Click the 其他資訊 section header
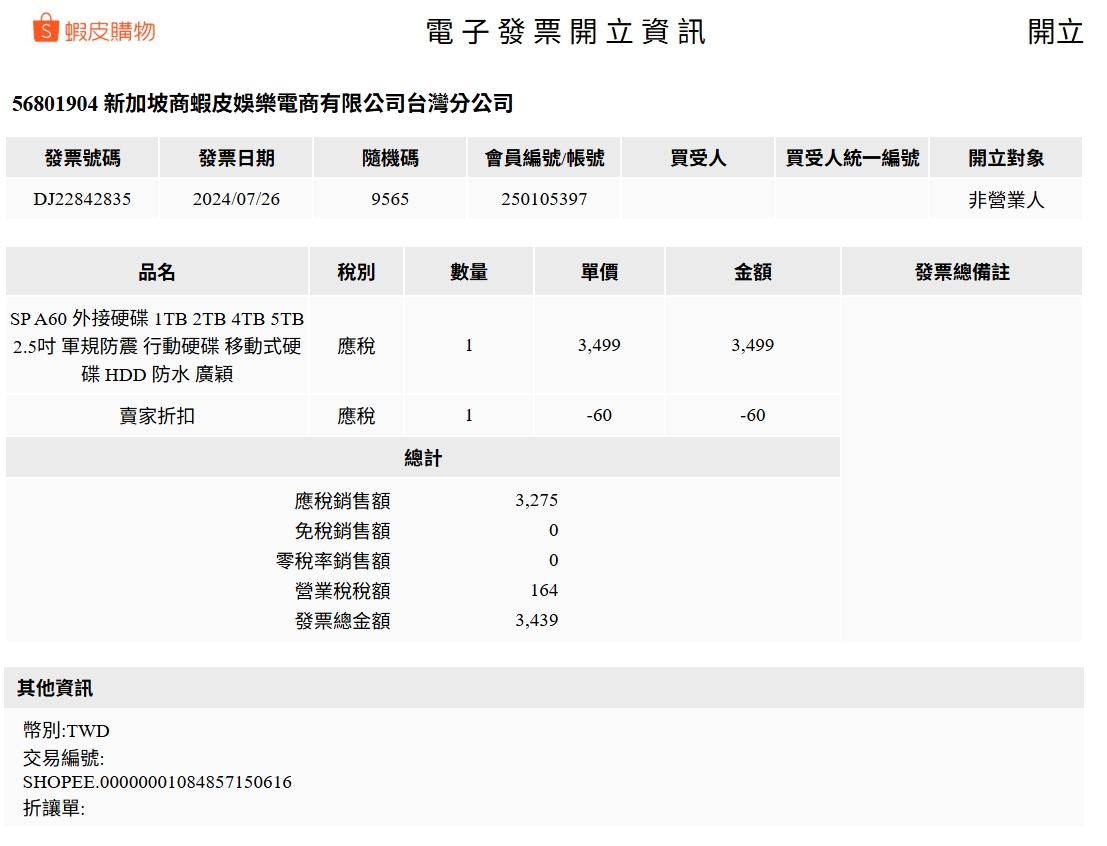Image resolution: width=1107 pixels, height=846 pixels. tap(55, 688)
